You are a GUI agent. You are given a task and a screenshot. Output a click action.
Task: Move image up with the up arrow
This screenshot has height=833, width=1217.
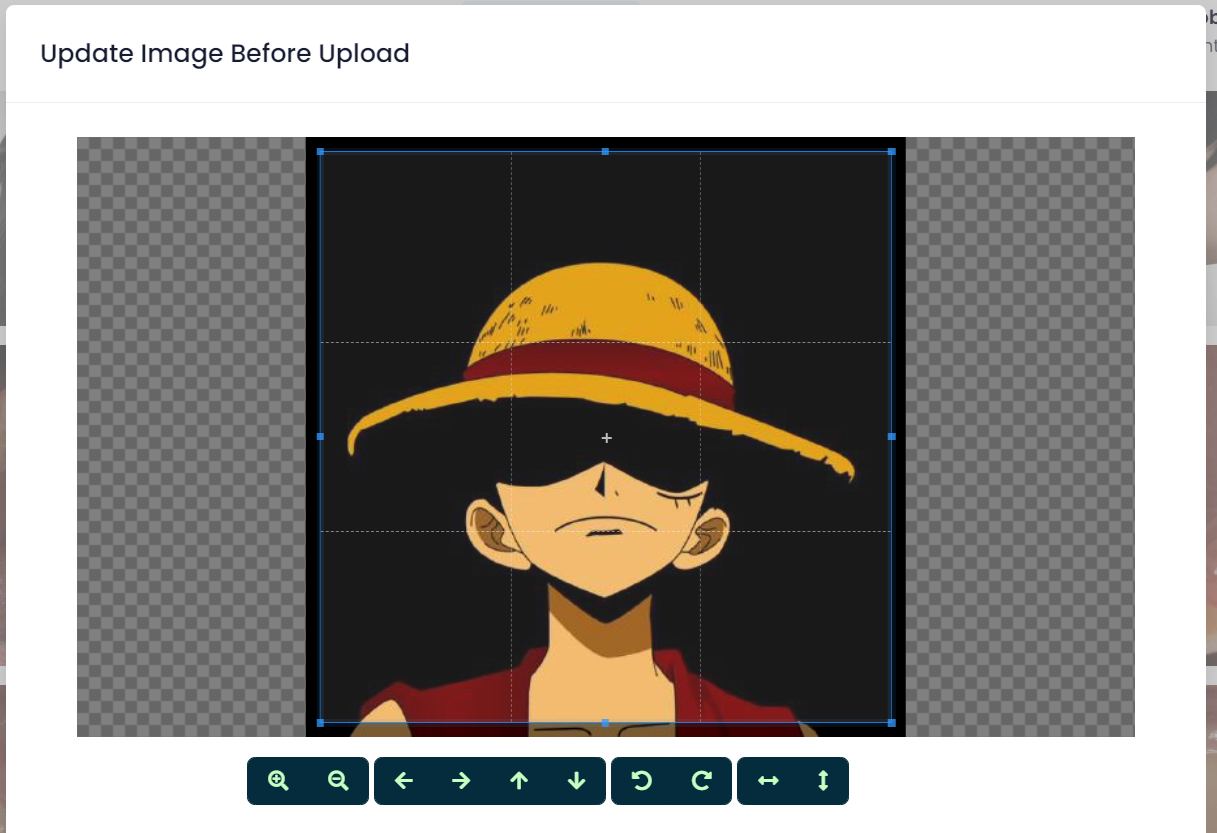[519, 781]
